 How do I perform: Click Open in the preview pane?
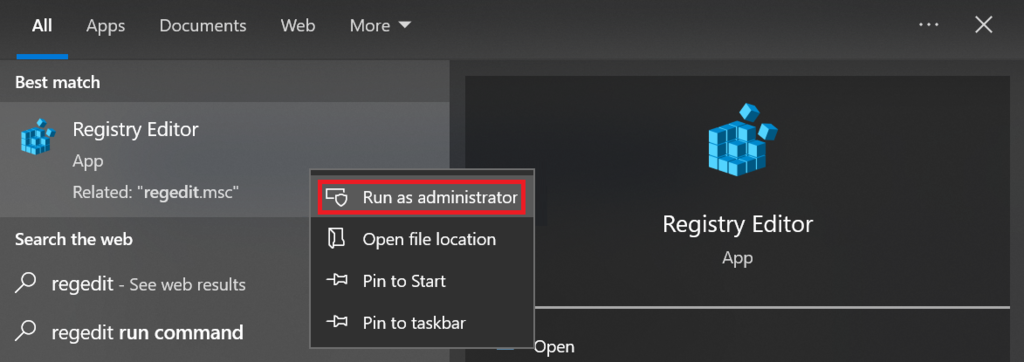coord(554,346)
